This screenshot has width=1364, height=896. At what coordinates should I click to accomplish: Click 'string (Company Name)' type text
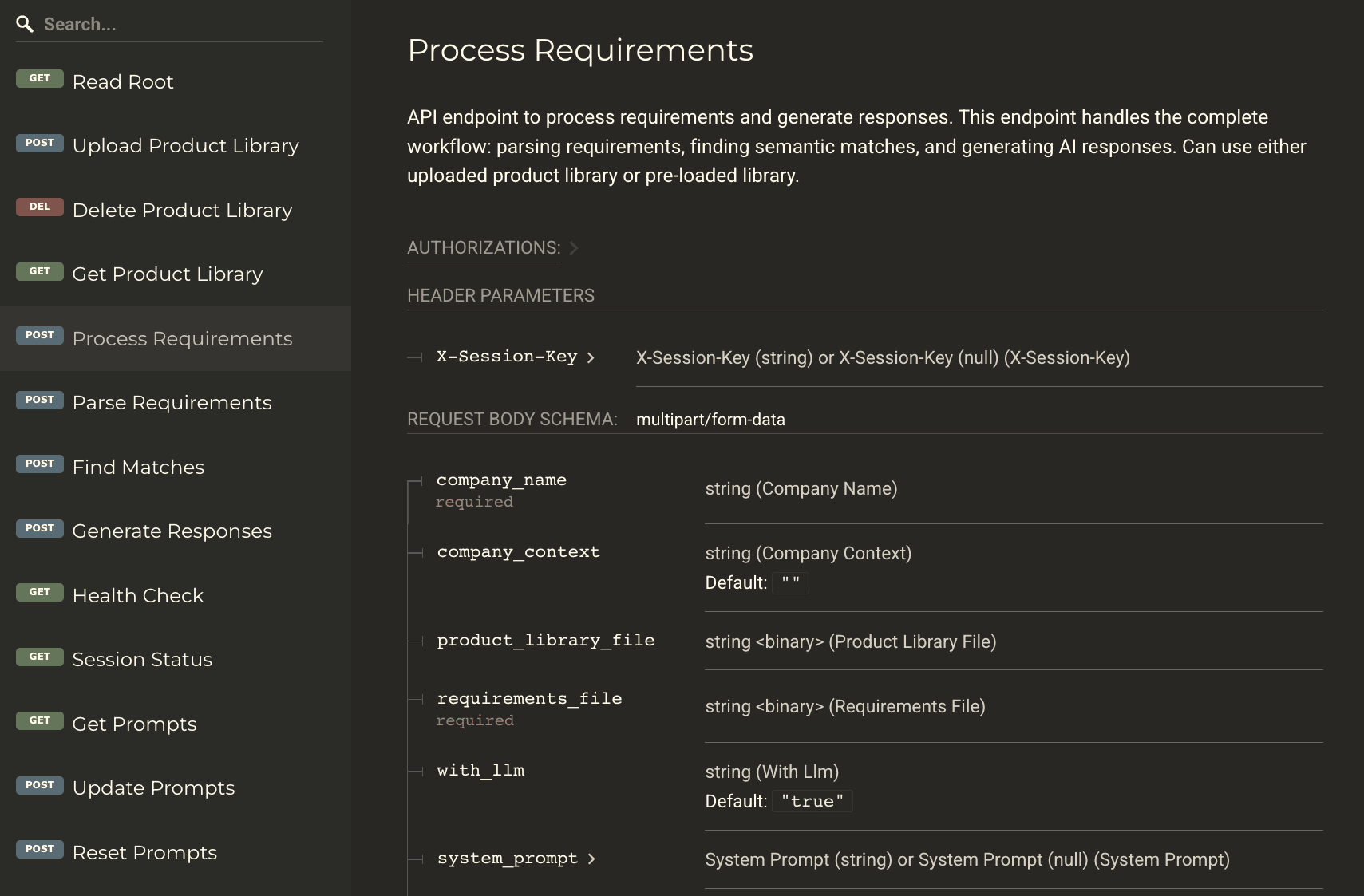801,489
